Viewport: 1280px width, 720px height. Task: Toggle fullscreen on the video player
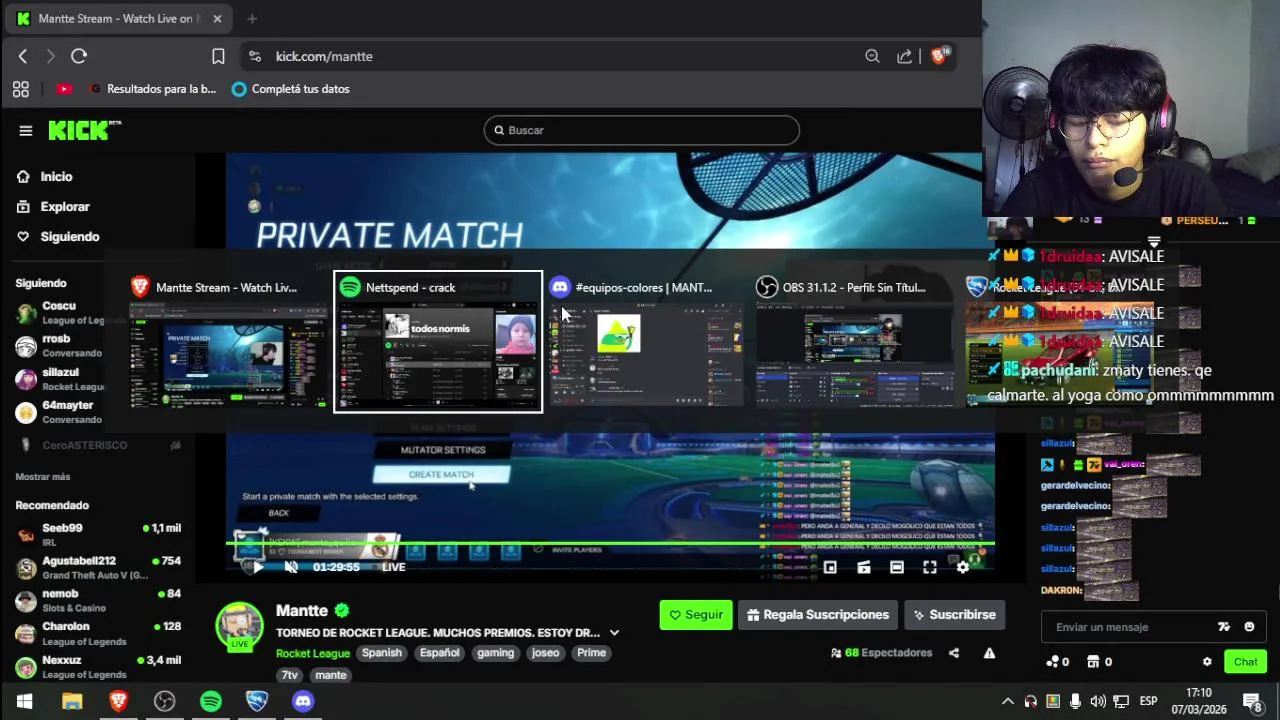click(x=930, y=567)
